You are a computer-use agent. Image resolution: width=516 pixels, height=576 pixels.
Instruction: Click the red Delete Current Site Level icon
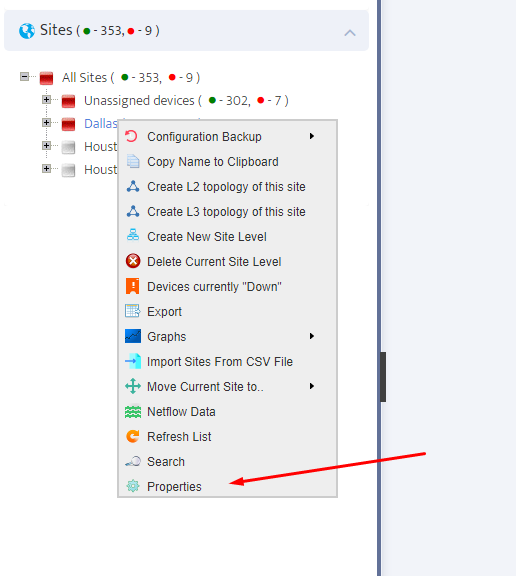coord(133,261)
